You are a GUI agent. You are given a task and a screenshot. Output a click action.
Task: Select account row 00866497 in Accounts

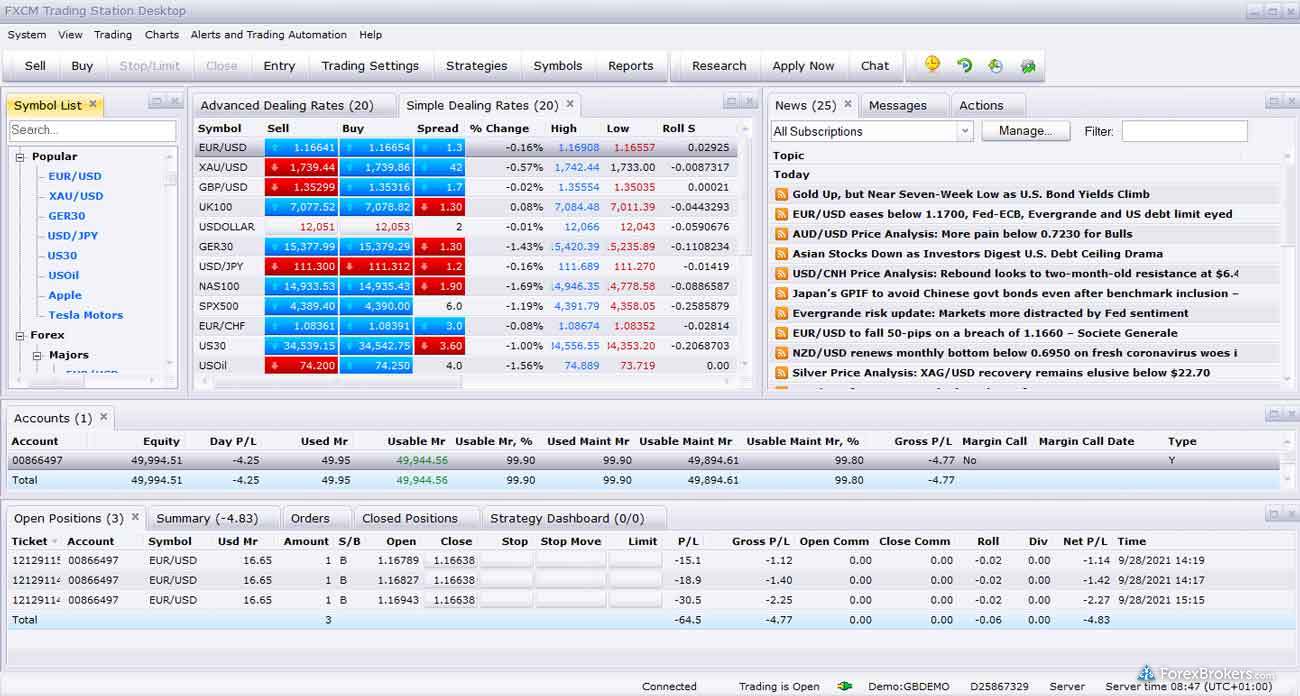[x=644, y=460]
